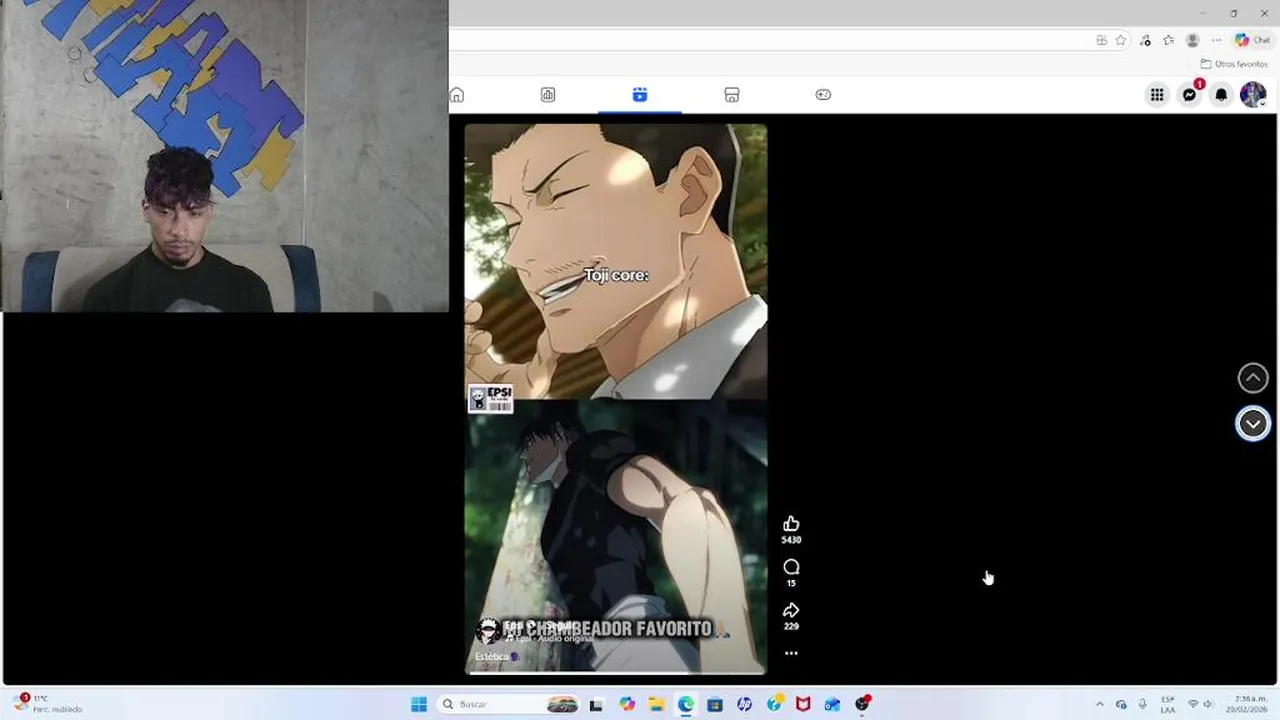Open comments on the reel
This screenshot has width=1280, height=720.
click(791, 567)
